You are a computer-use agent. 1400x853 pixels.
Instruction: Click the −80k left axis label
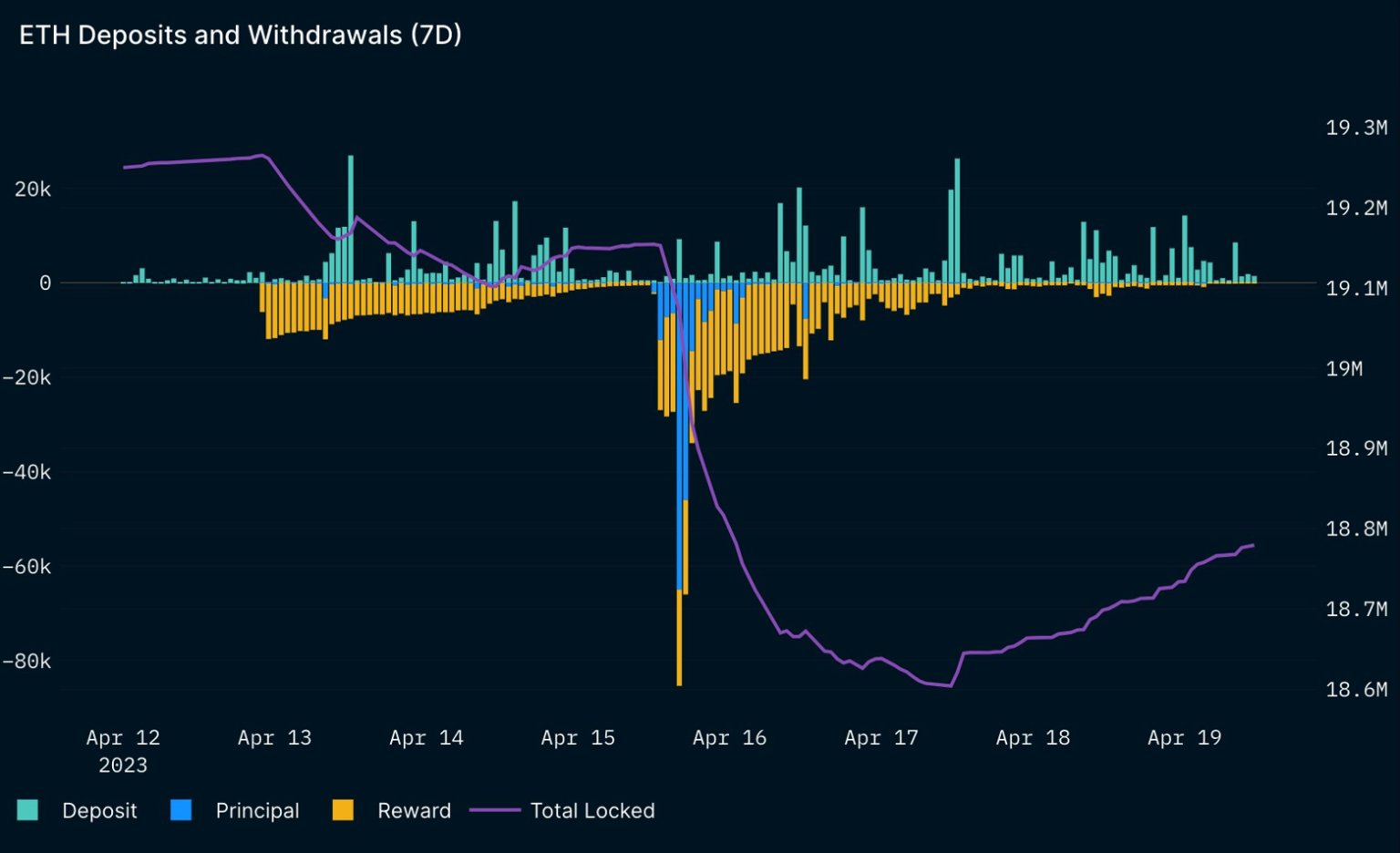(x=26, y=661)
